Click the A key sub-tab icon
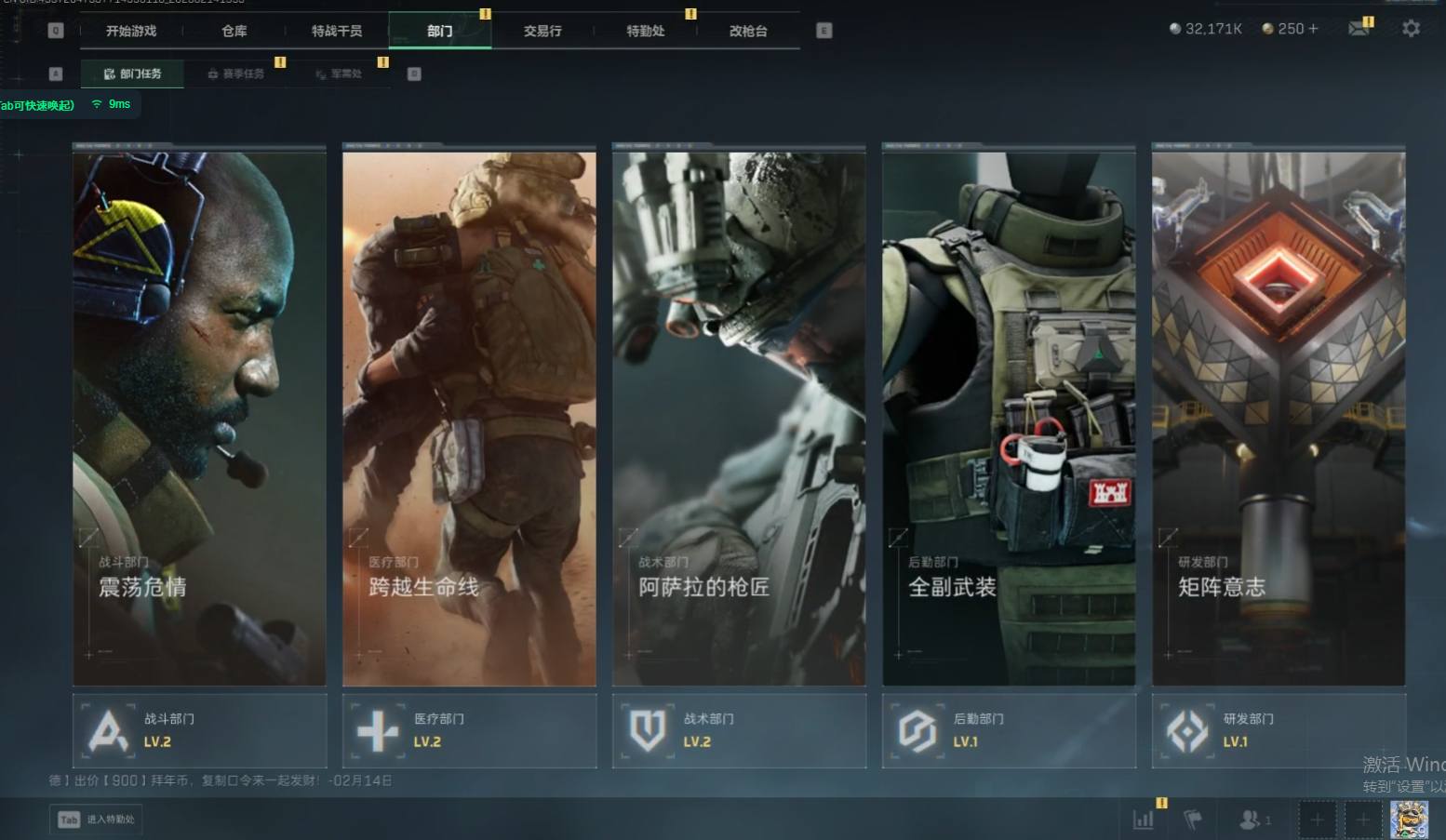The height and width of the screenshot is (840, 1446). tap(56, 73)
